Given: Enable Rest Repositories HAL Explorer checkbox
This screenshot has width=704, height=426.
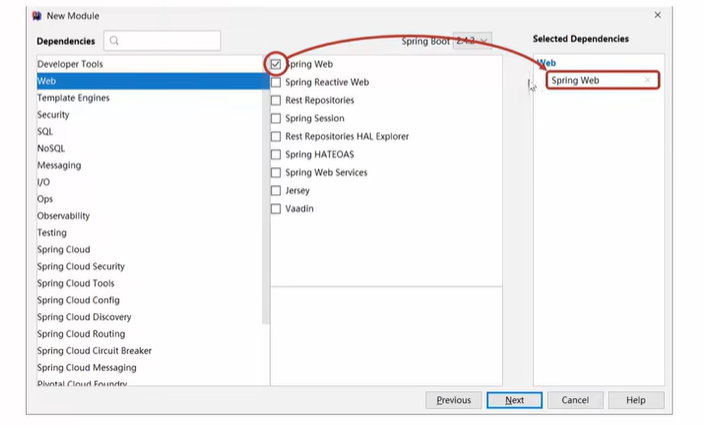Looking at the screenshot, I should point(276,136).
